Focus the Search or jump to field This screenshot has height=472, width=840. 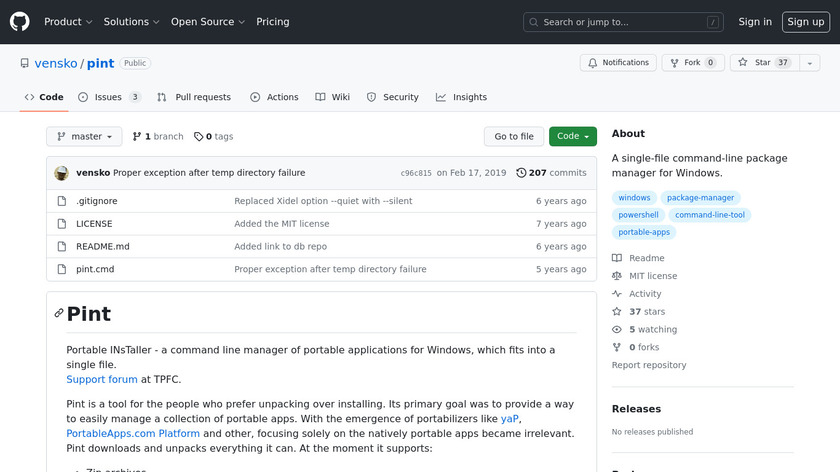click(623, 22)
